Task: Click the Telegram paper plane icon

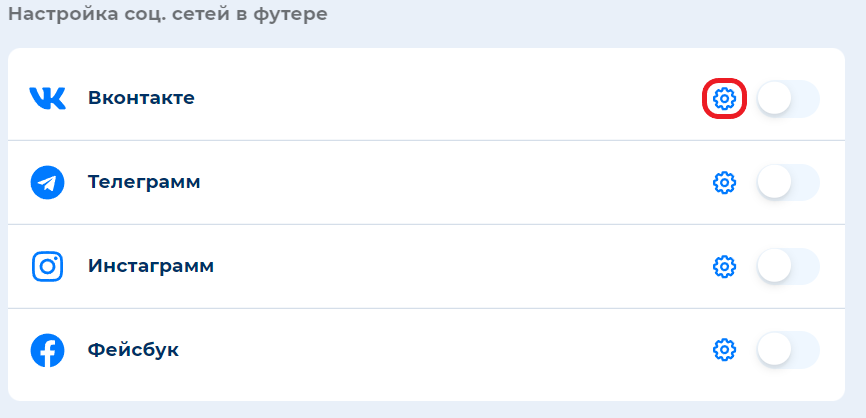Action: 47,183
